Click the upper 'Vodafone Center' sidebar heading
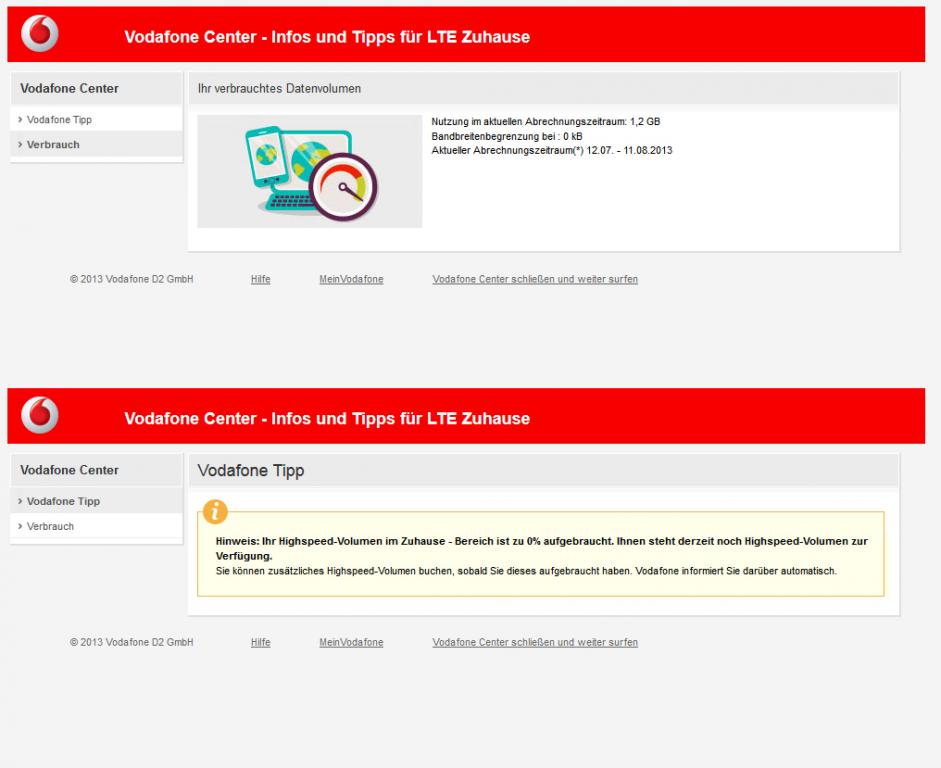Image resolution: width=941 pixels, height=768 pixels. tap(70, 88)
